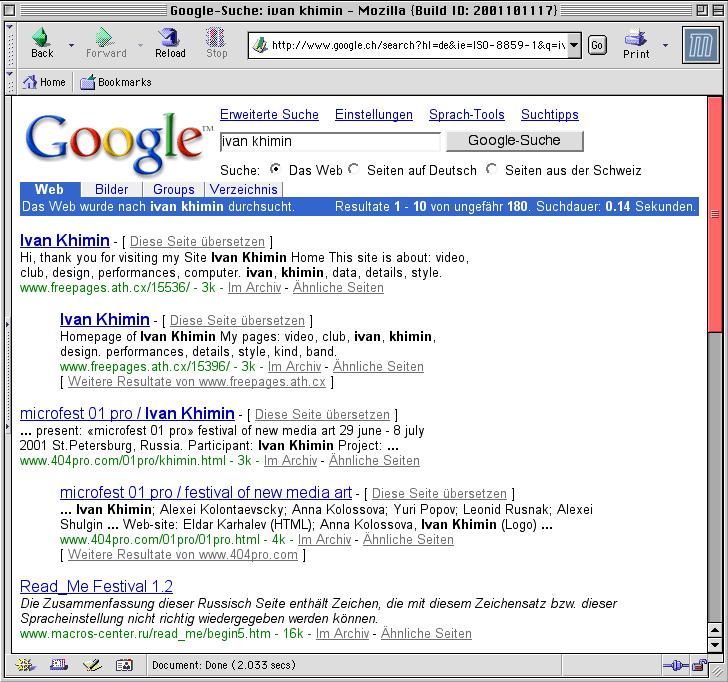This screenshot has width=728, height=682.
Task: Select the Seiten aus der Schweiz radio button
Action: (x=492, y=169)
